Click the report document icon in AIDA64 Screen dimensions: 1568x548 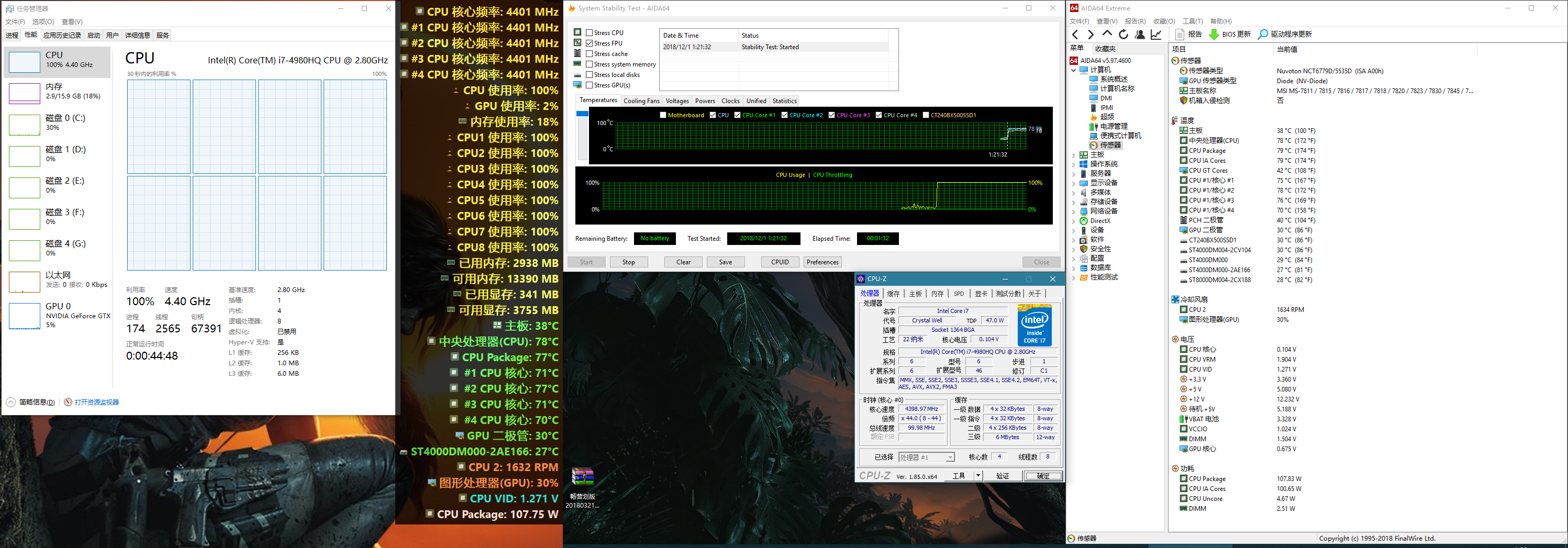[1180, 34]
